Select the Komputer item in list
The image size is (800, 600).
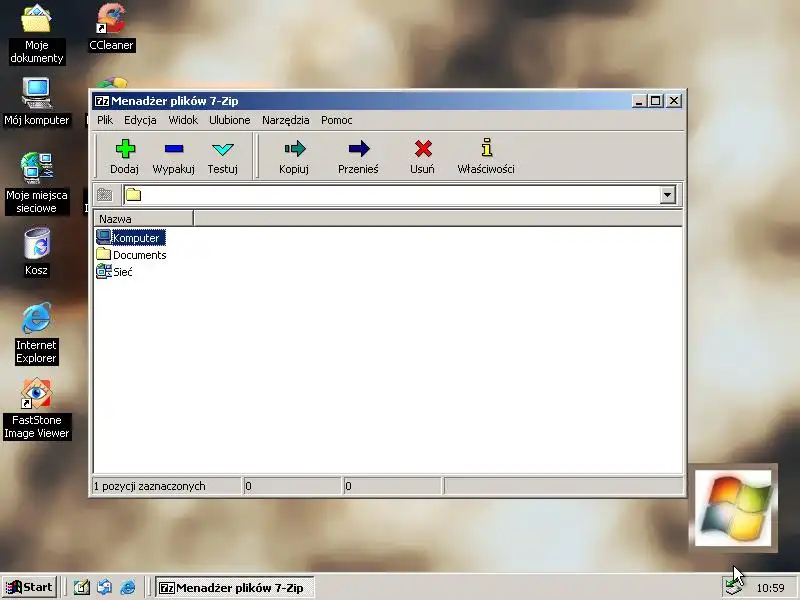pos(131,238)
